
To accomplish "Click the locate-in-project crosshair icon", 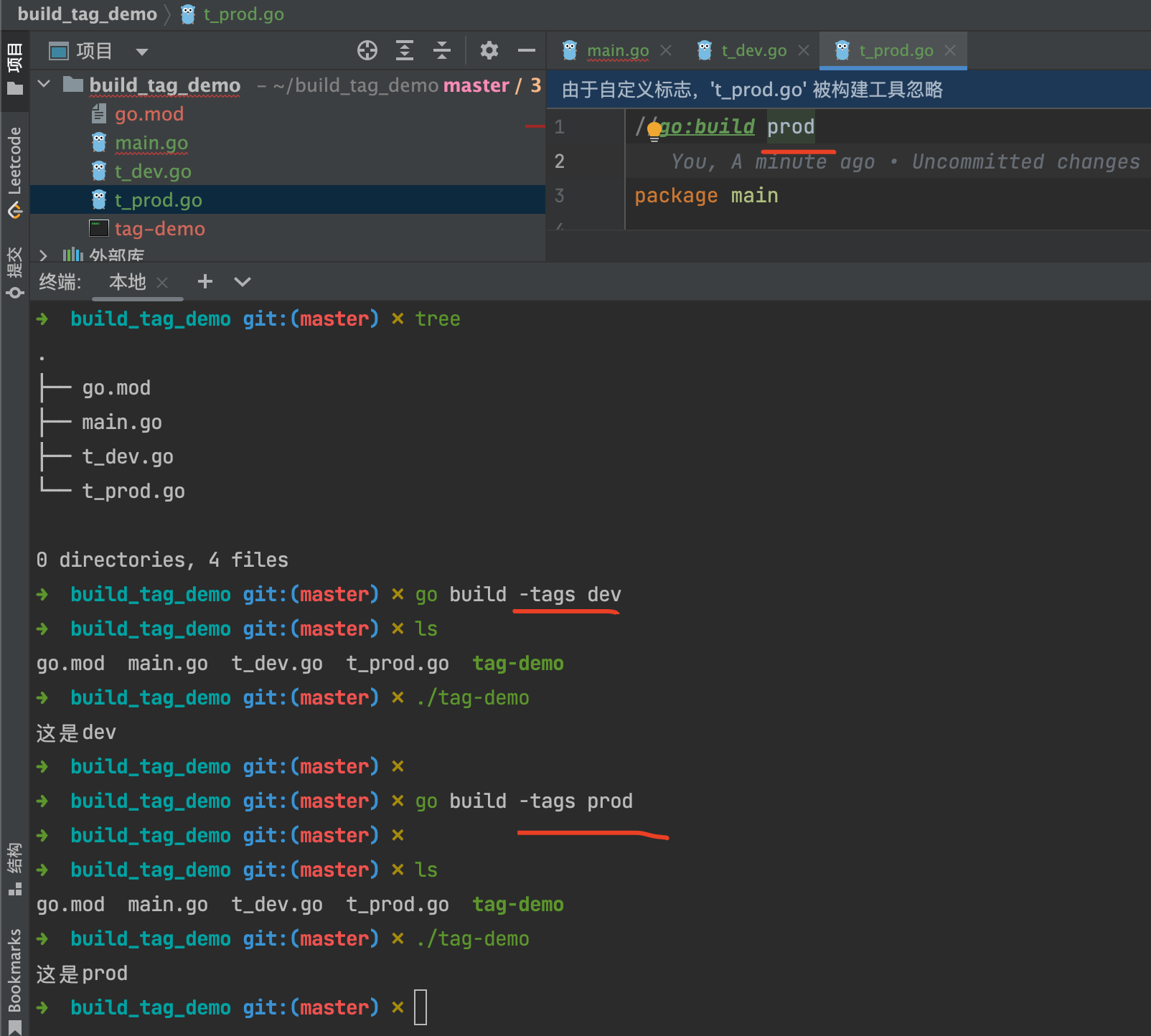I will click(367, 50).
